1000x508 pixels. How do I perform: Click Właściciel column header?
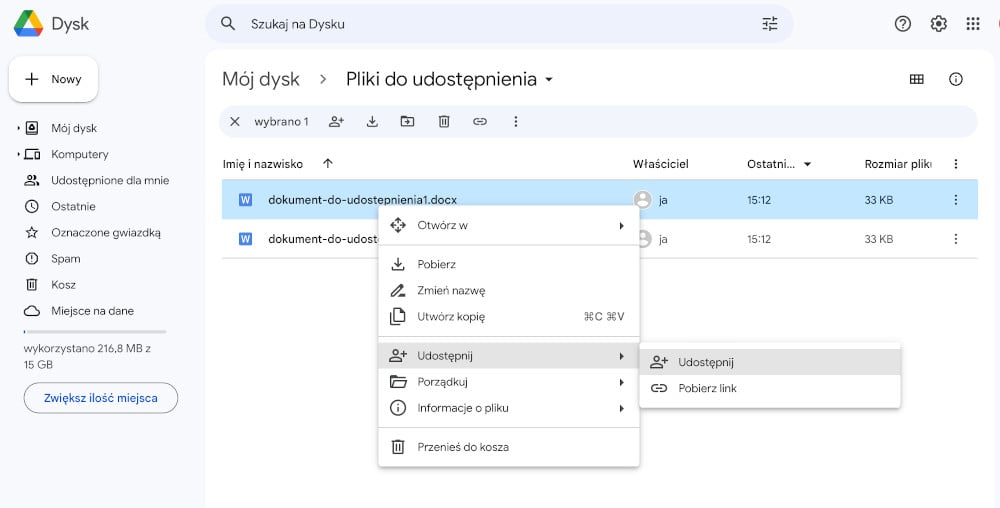pyautogui.click(x=661, y=164)
